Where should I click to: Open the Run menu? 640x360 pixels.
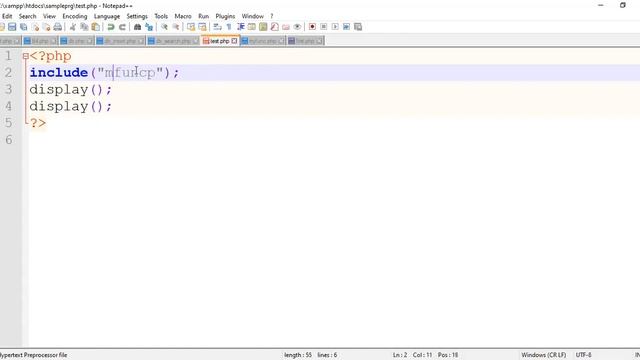click(x=203, y=16)
